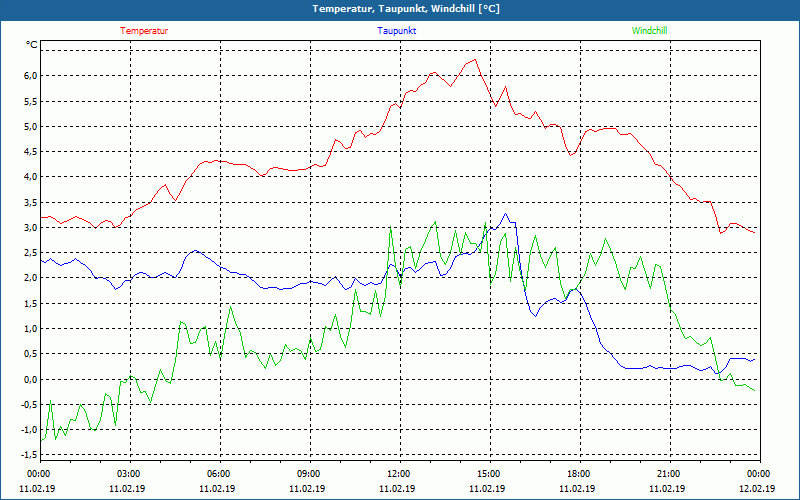Click the 5,5 y-axis value
Image resolution: width=800 pixels, height=500 pixels.
click(31, 102)
